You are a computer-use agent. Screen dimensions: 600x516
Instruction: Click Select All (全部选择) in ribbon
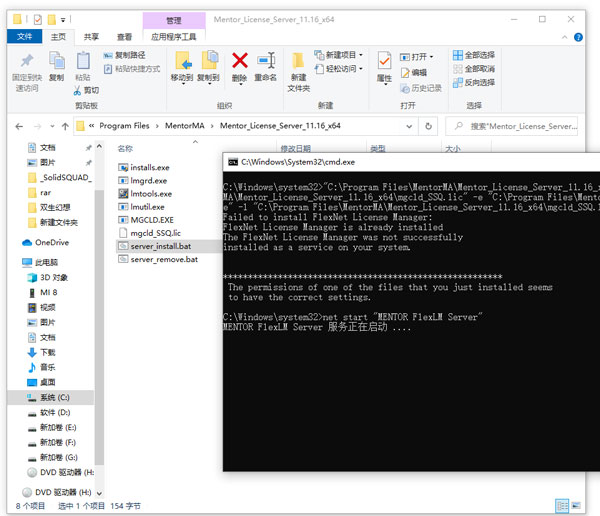pos(473,55)
